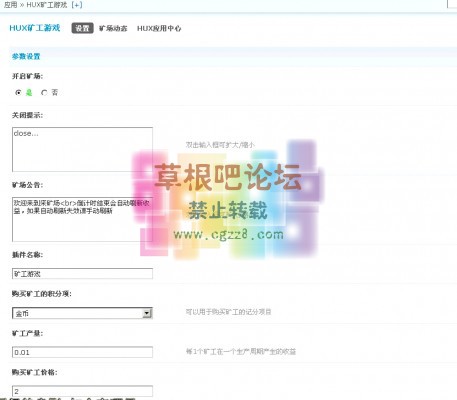Click the 购买矿工的积分项 label

click(x=42, y=294)
